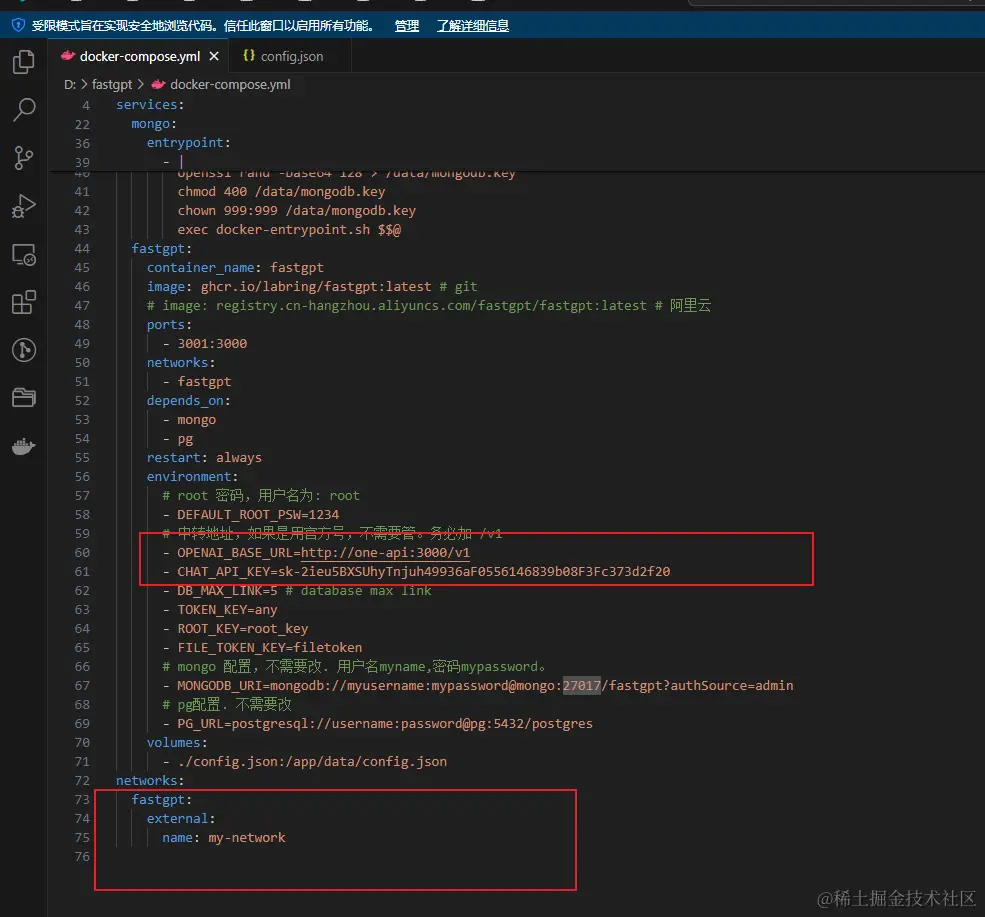The height and width of the screenshot is (917, 985).
Task: Click the 3001:3000 port mapping
Action: pyautogui.click(x=212, y=344)
